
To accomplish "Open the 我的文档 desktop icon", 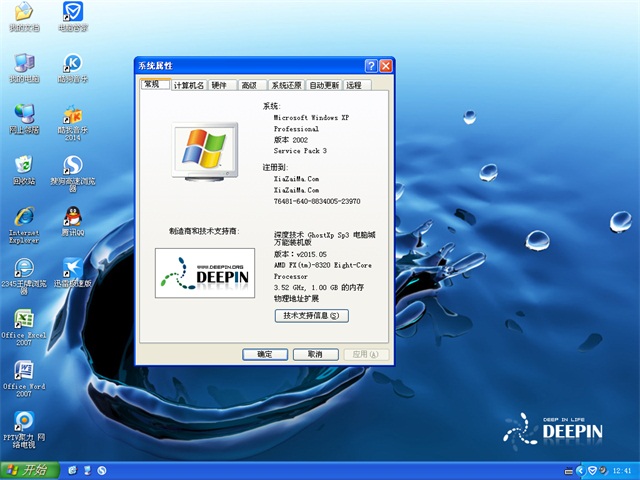I will (x=23, y=13).
